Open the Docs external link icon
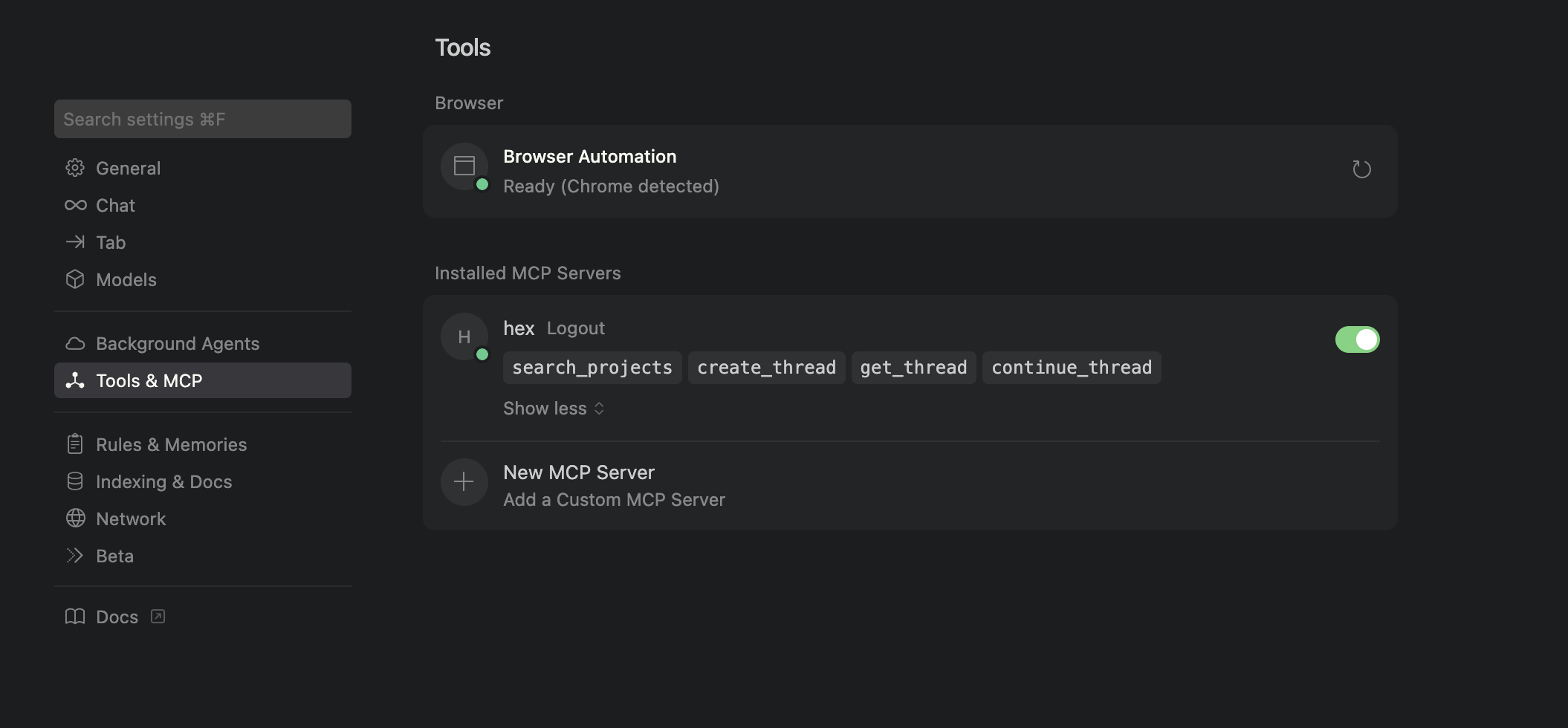1568x728 pixels. click(x=158, y=617)
